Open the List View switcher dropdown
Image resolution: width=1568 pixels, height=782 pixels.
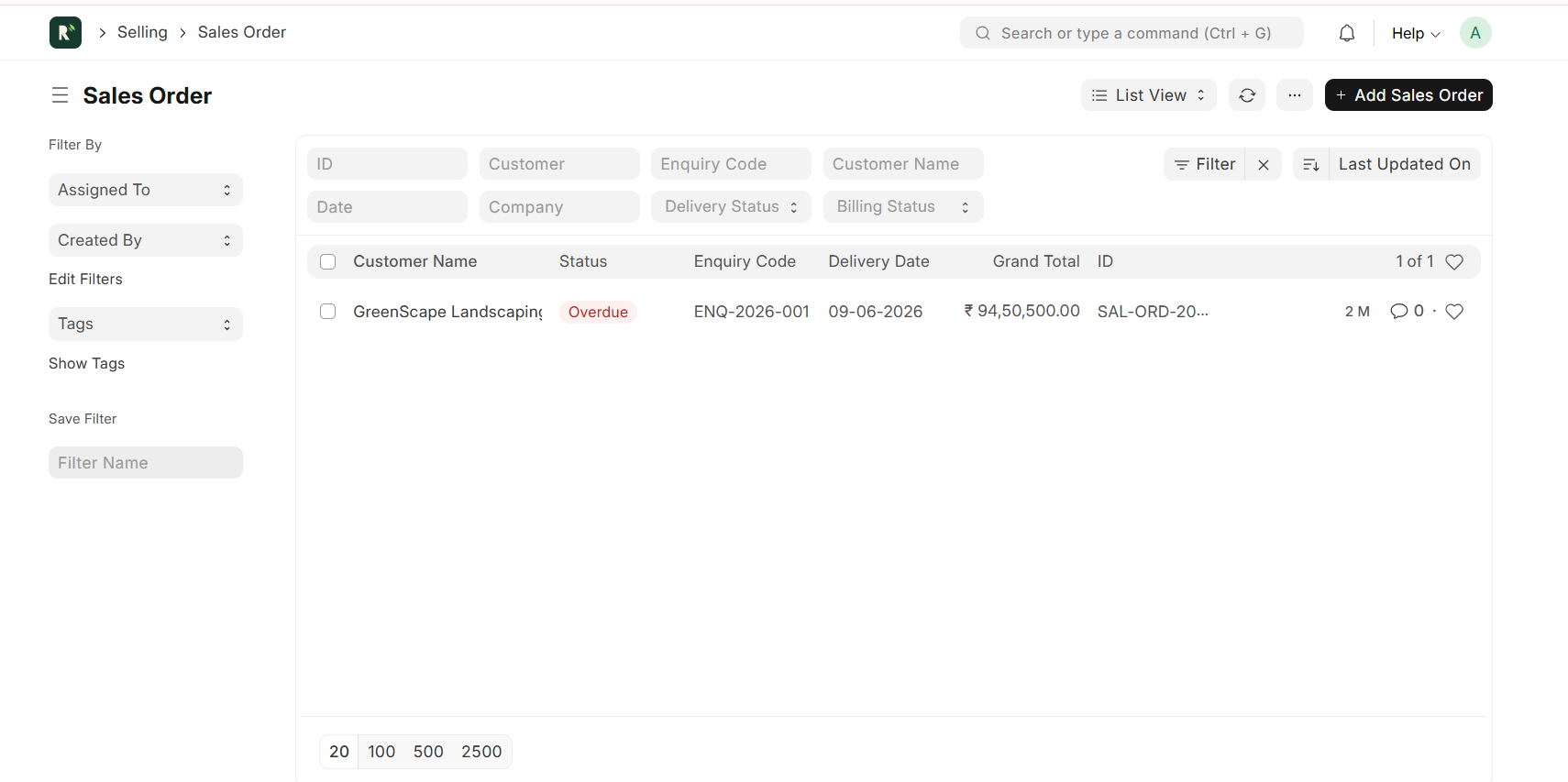[1148, 95]
